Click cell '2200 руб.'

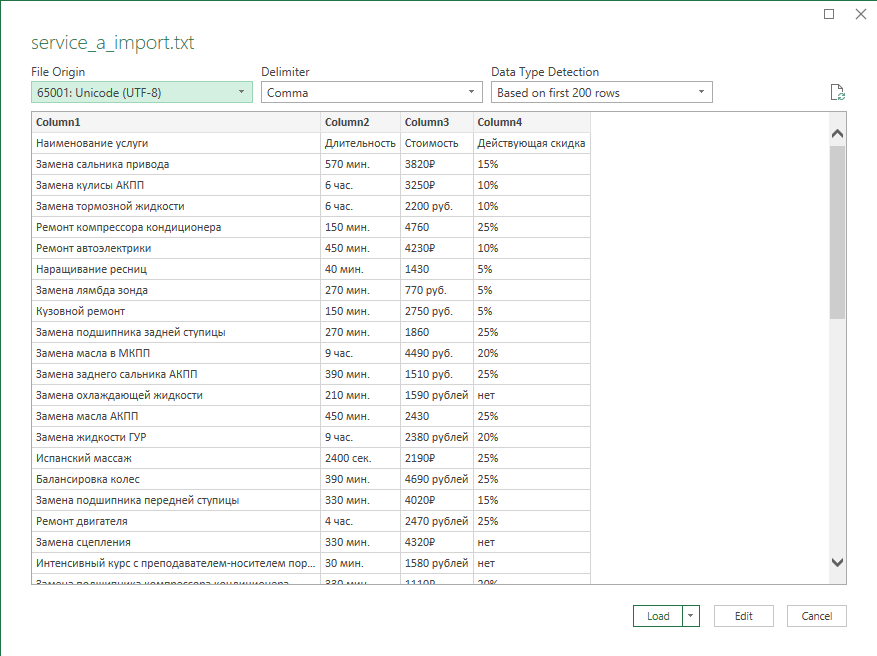pos(437,206)
